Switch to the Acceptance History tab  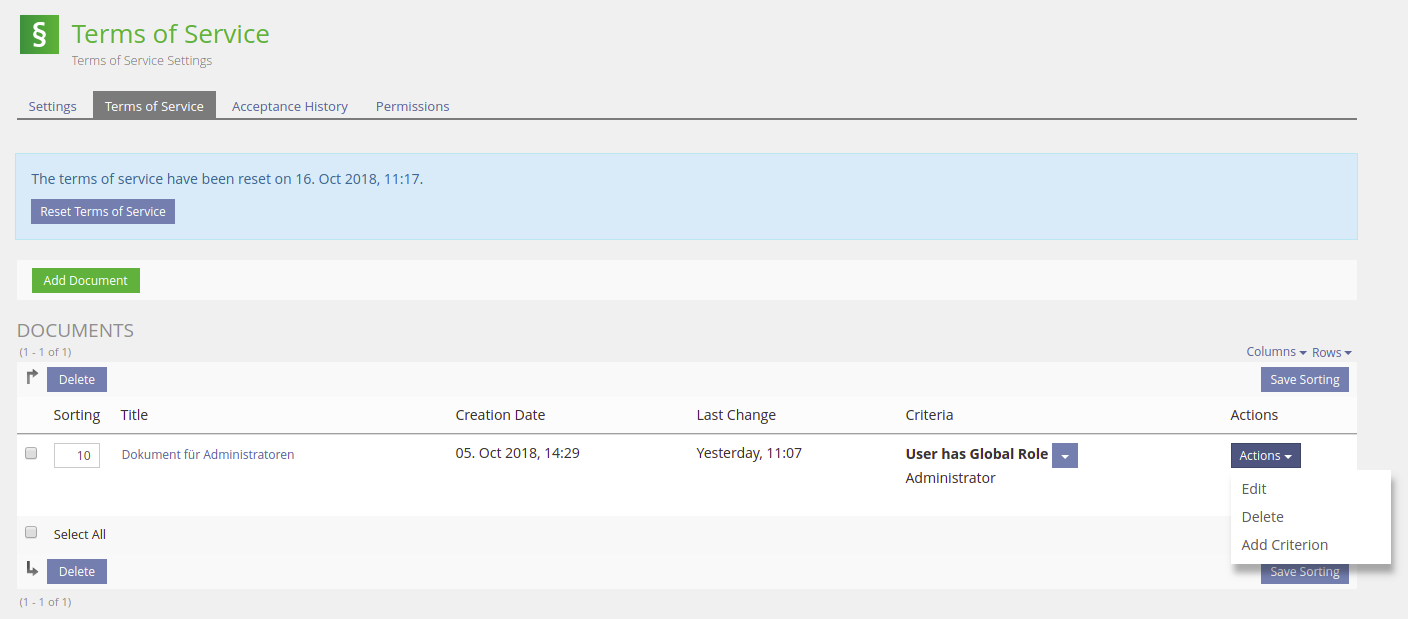tap(290, 106)
